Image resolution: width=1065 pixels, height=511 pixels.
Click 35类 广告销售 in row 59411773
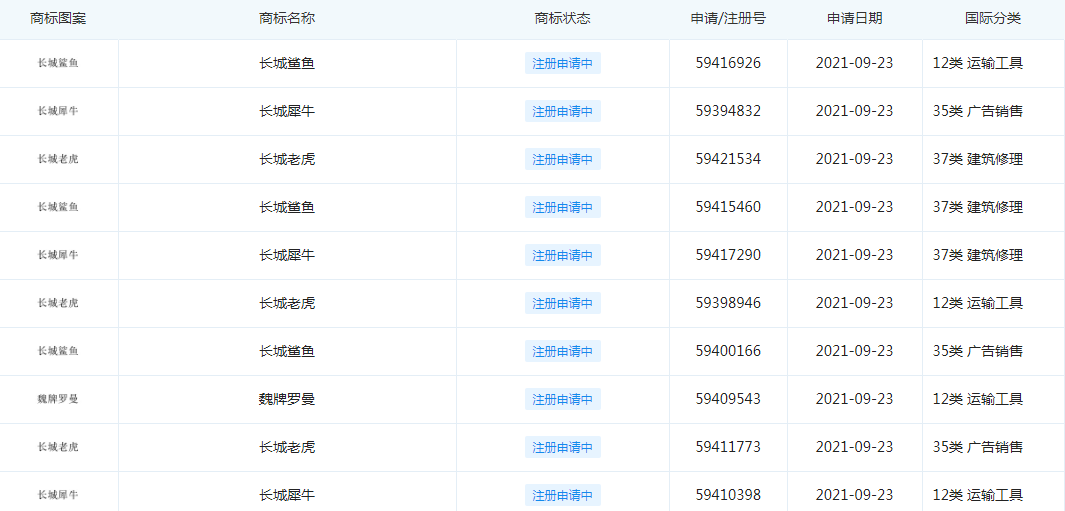pos(978,447)
